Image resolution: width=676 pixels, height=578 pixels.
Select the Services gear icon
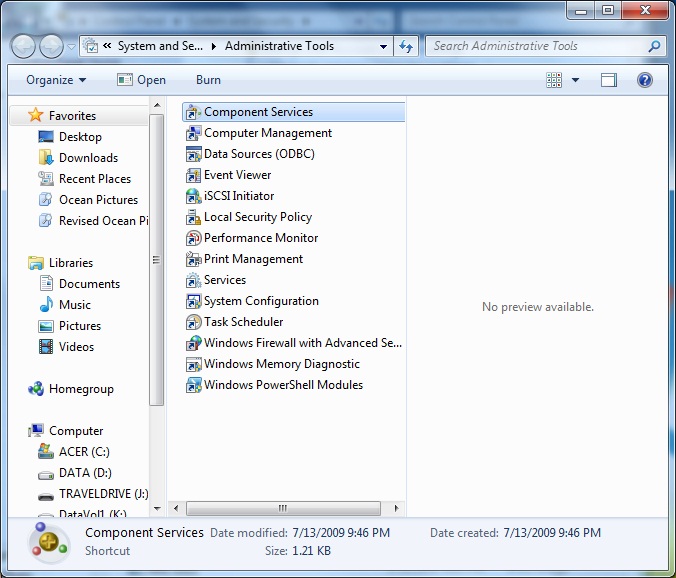pyautogui.click(x=193, y=280)
